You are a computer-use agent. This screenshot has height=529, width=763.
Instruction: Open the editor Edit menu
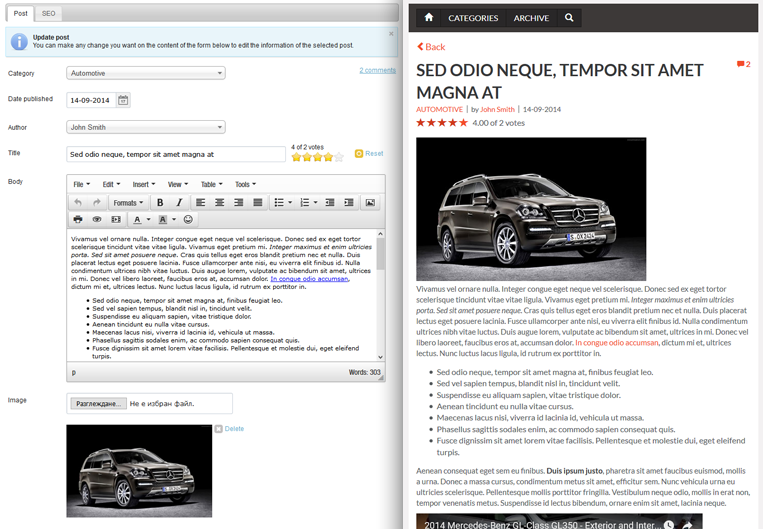(111, 184)
